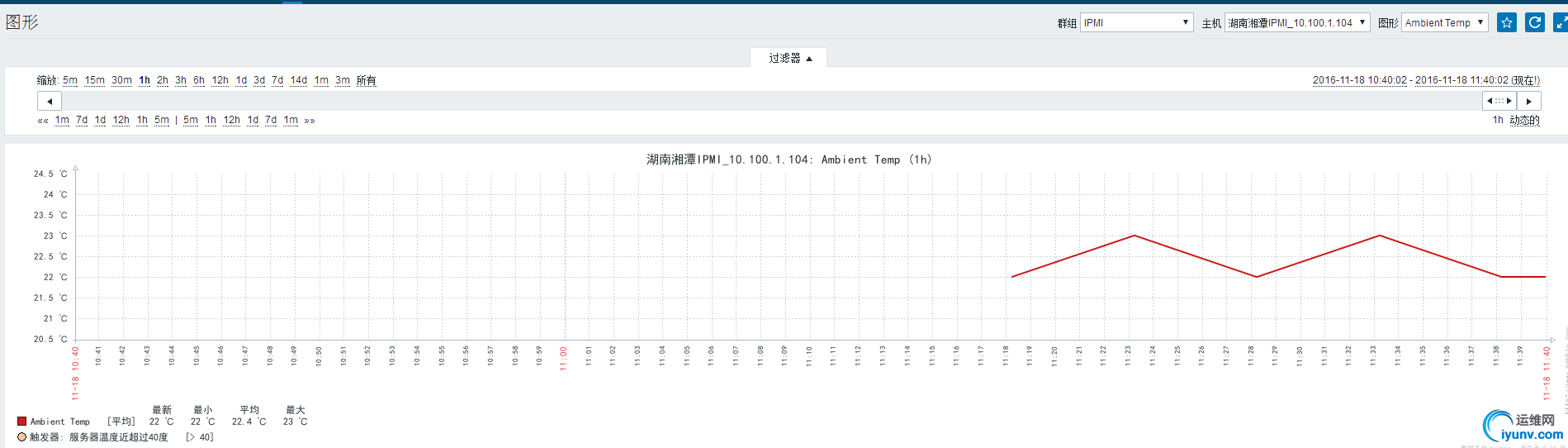Click the refresh graph icon
Viewport: 1568px width, 448px height.
pos(1535,23)
